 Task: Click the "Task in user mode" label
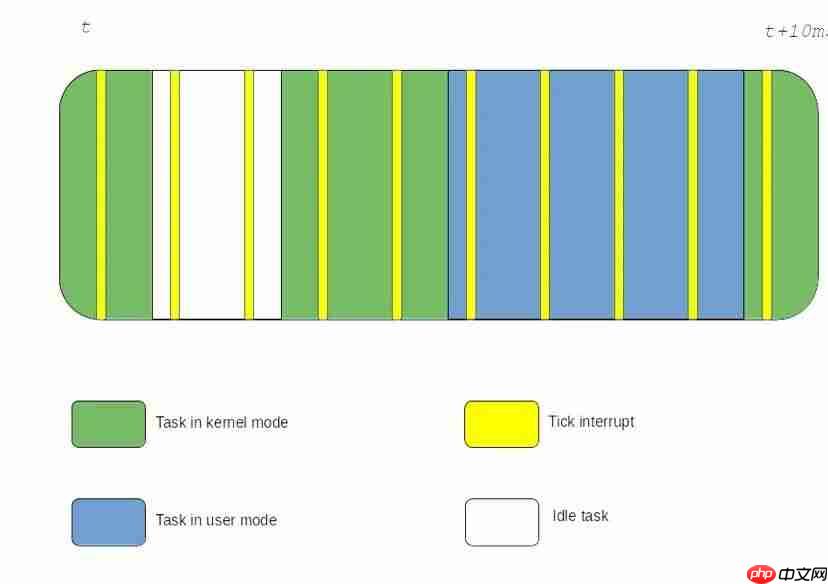[216, 520]
